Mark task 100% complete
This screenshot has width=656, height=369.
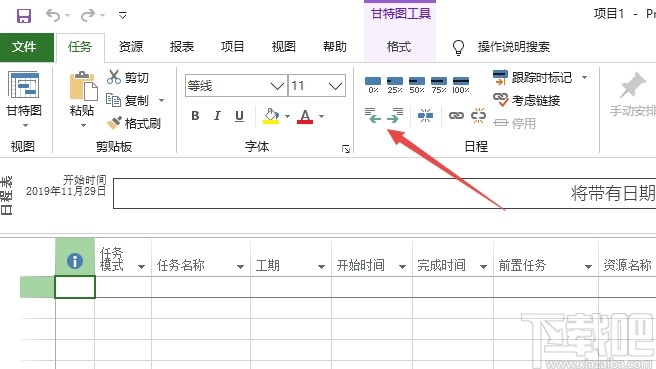pyautogui.click(x=461, y=85)
